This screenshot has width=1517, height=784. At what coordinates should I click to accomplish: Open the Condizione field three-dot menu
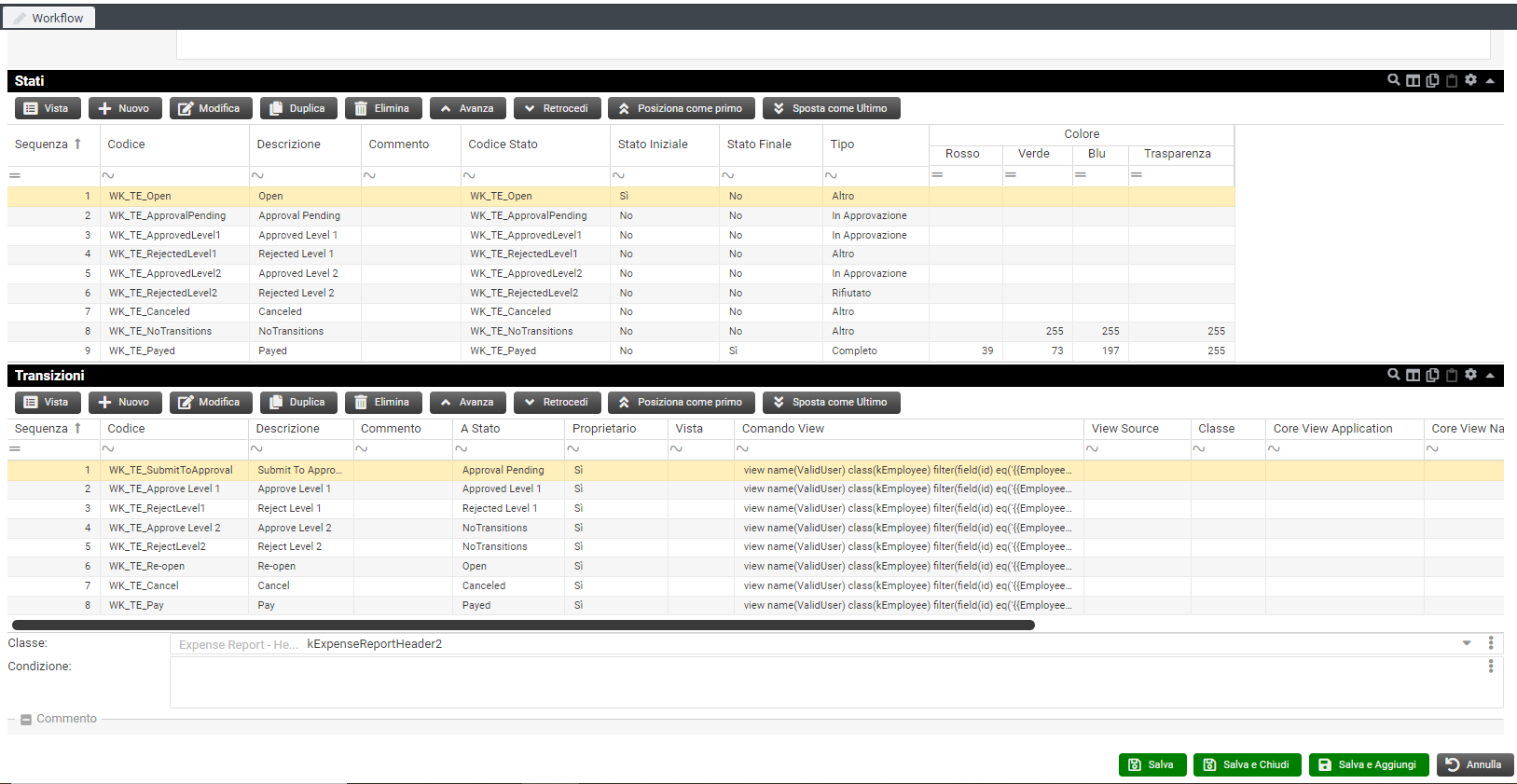(1491, 667)
